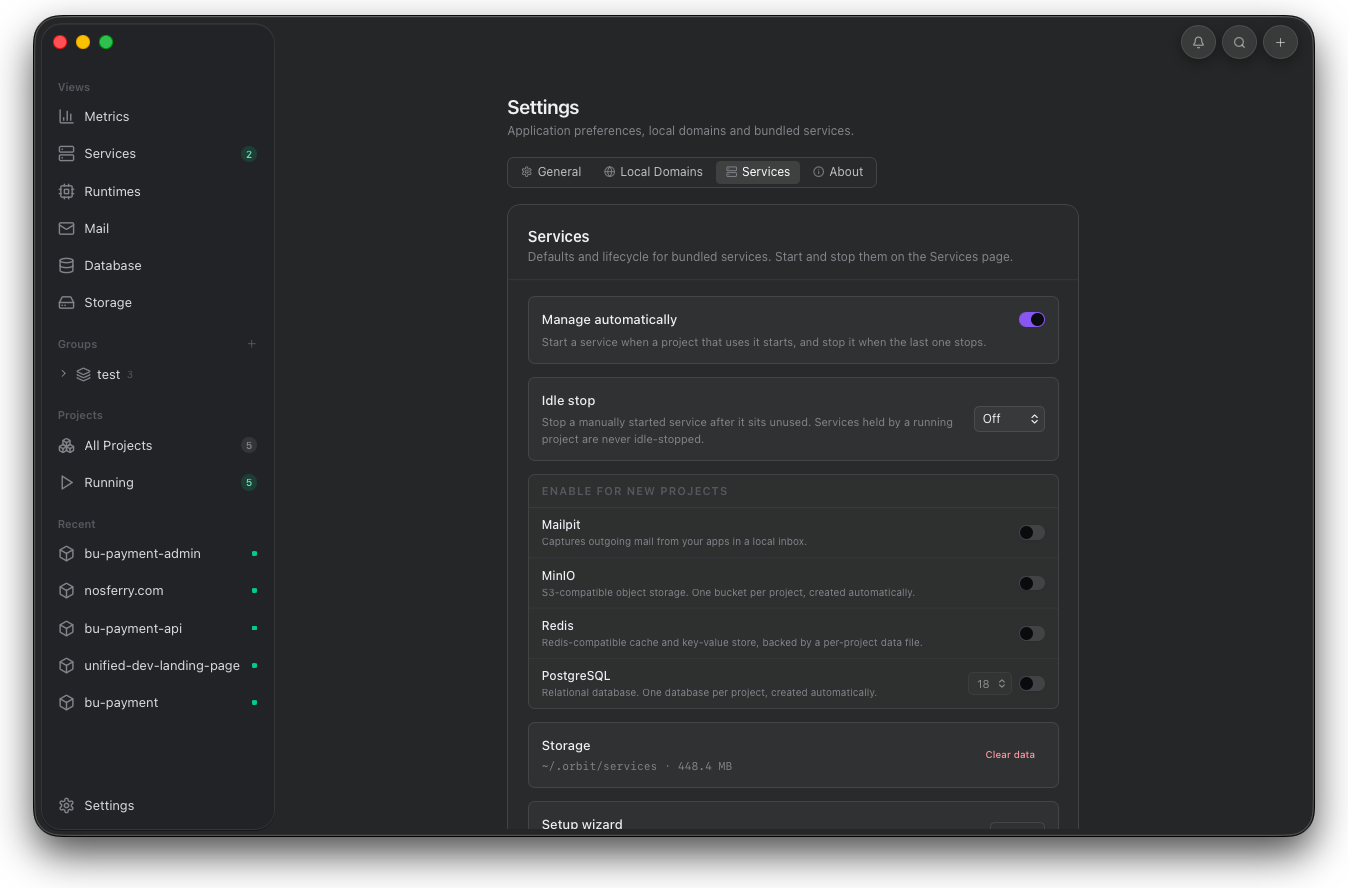This screenshot has height=888, width=1348.
Task: Click the box icon for unified-dev-landing-page
Action: pyautogui.click(x=66, y=665)
